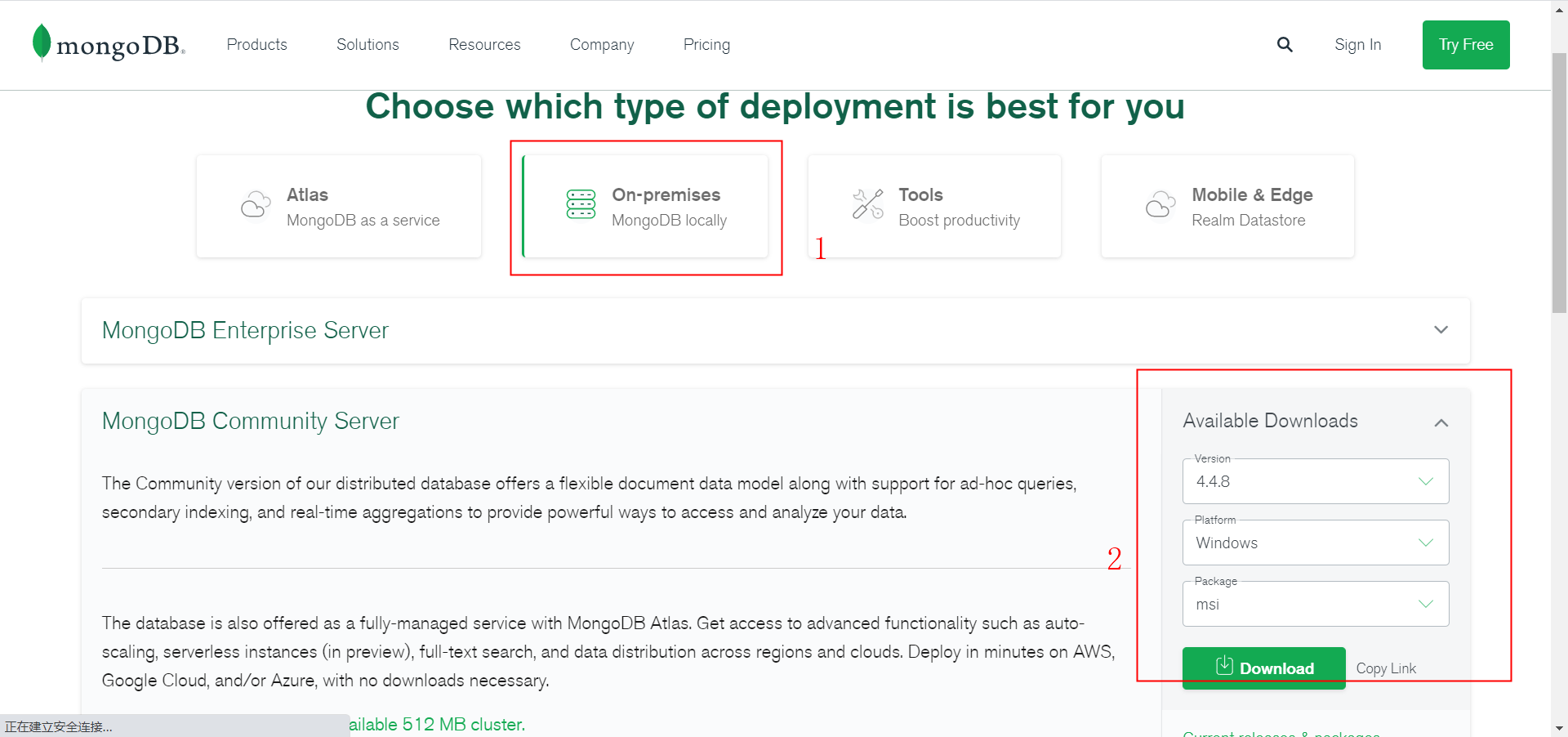Viewport: 1568px width, 737px height.
Task: Click the MongoDB leaf logo
Action: 42,42
